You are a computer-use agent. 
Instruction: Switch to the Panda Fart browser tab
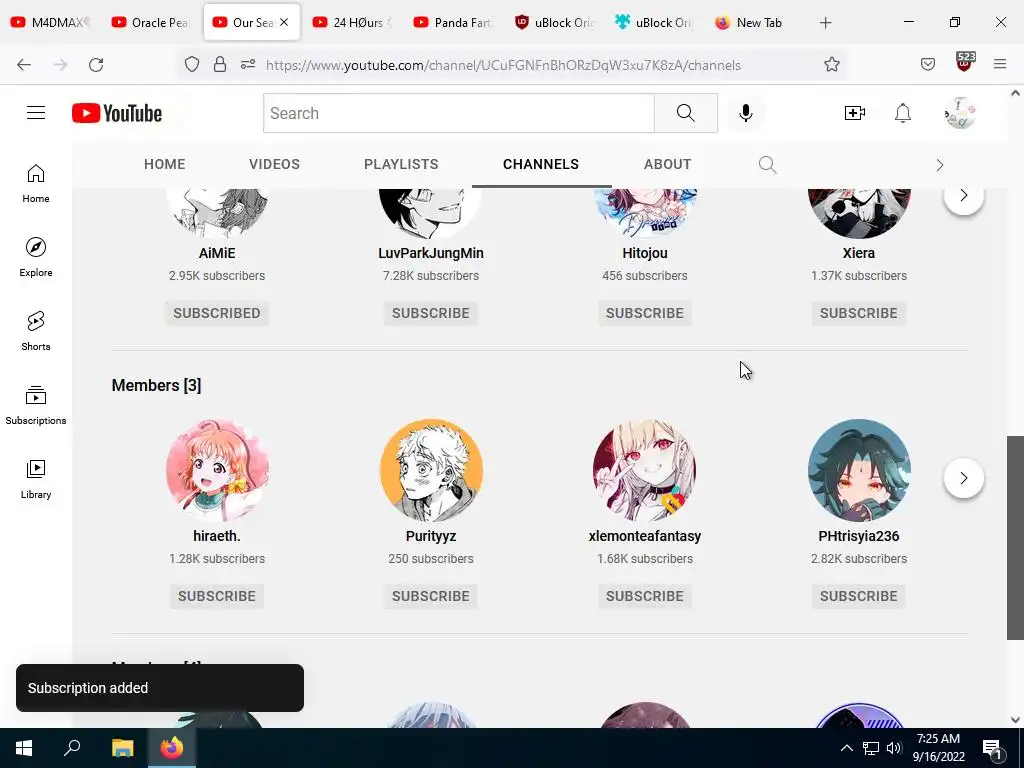pyautogui.click(x=454, y=23)
